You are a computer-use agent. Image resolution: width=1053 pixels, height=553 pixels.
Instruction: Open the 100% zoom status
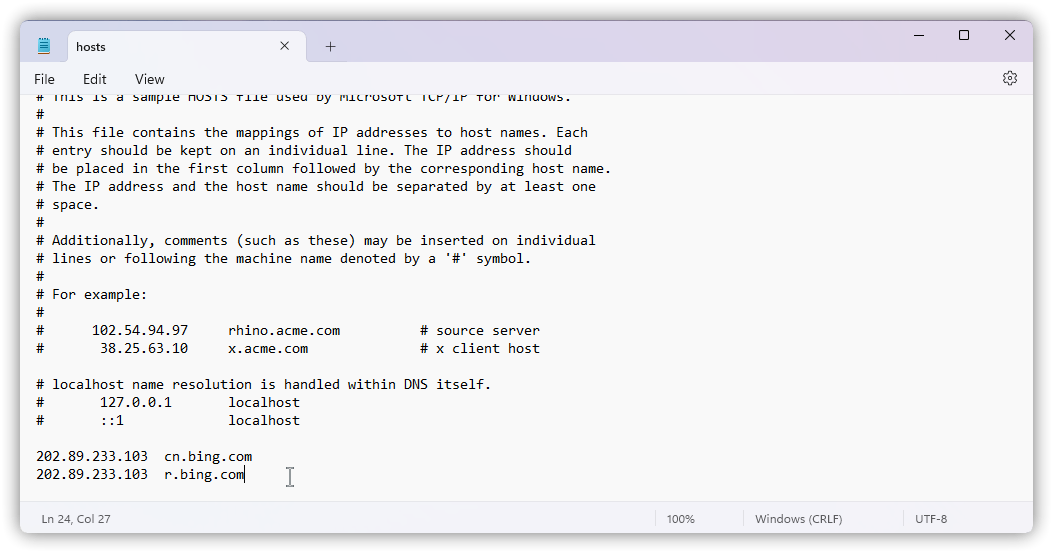(680, 519)
